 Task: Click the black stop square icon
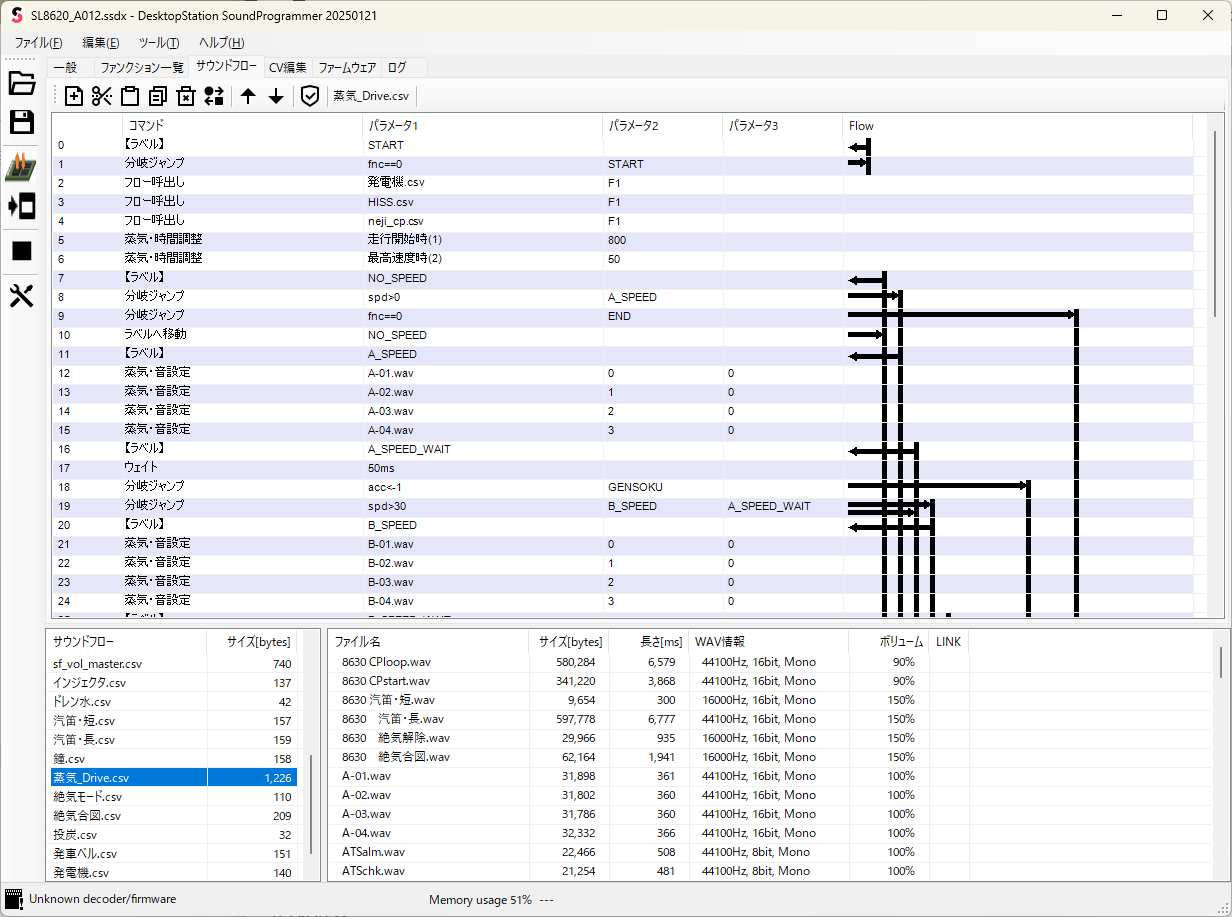point(22,251)
